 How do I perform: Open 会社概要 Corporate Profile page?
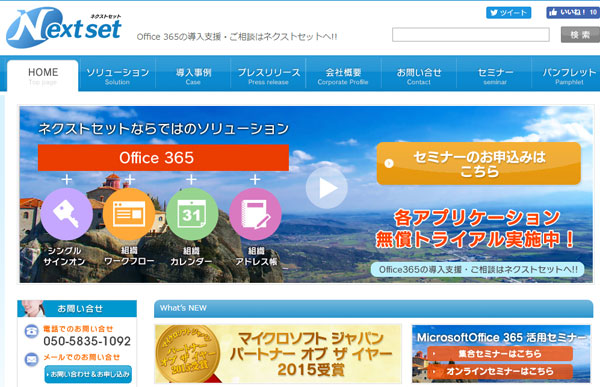(x=343, y=75)
